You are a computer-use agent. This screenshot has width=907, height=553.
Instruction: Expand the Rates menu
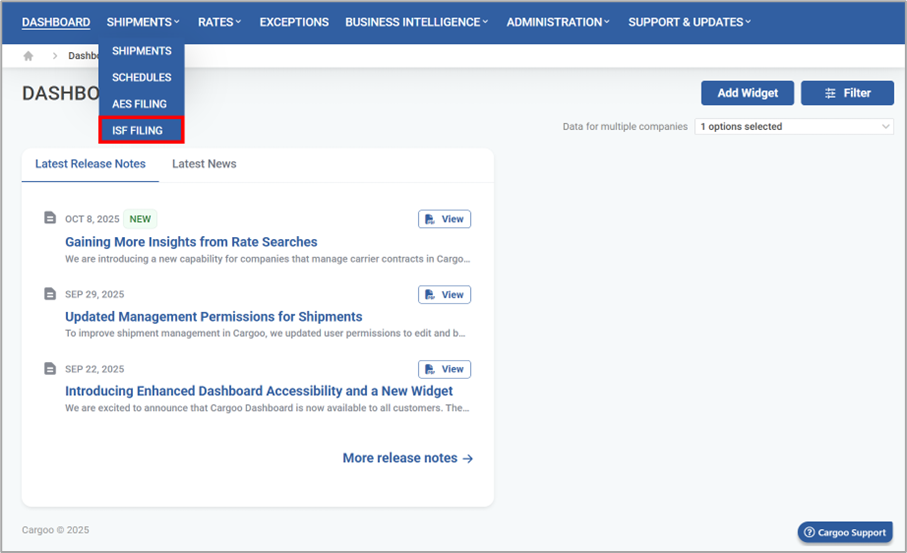point(219,22)
